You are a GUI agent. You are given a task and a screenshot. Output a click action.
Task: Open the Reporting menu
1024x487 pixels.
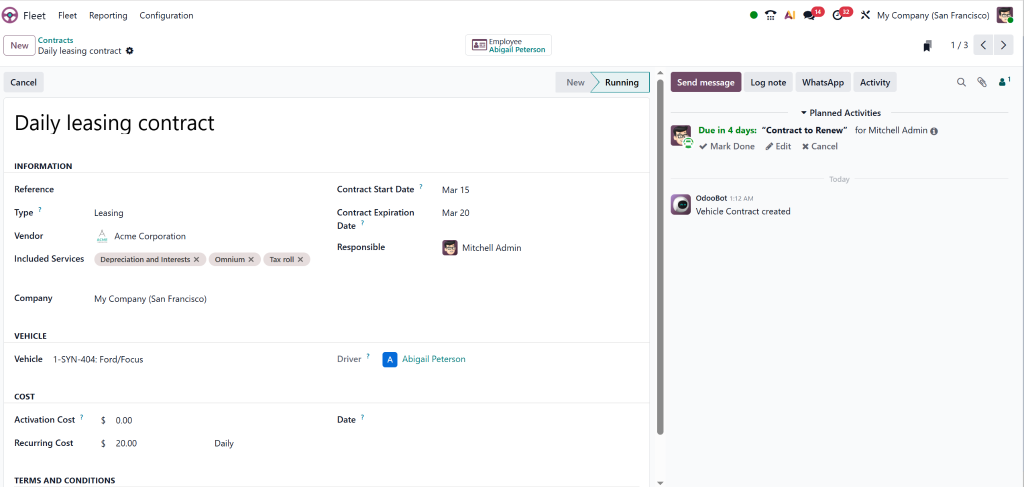108,15
